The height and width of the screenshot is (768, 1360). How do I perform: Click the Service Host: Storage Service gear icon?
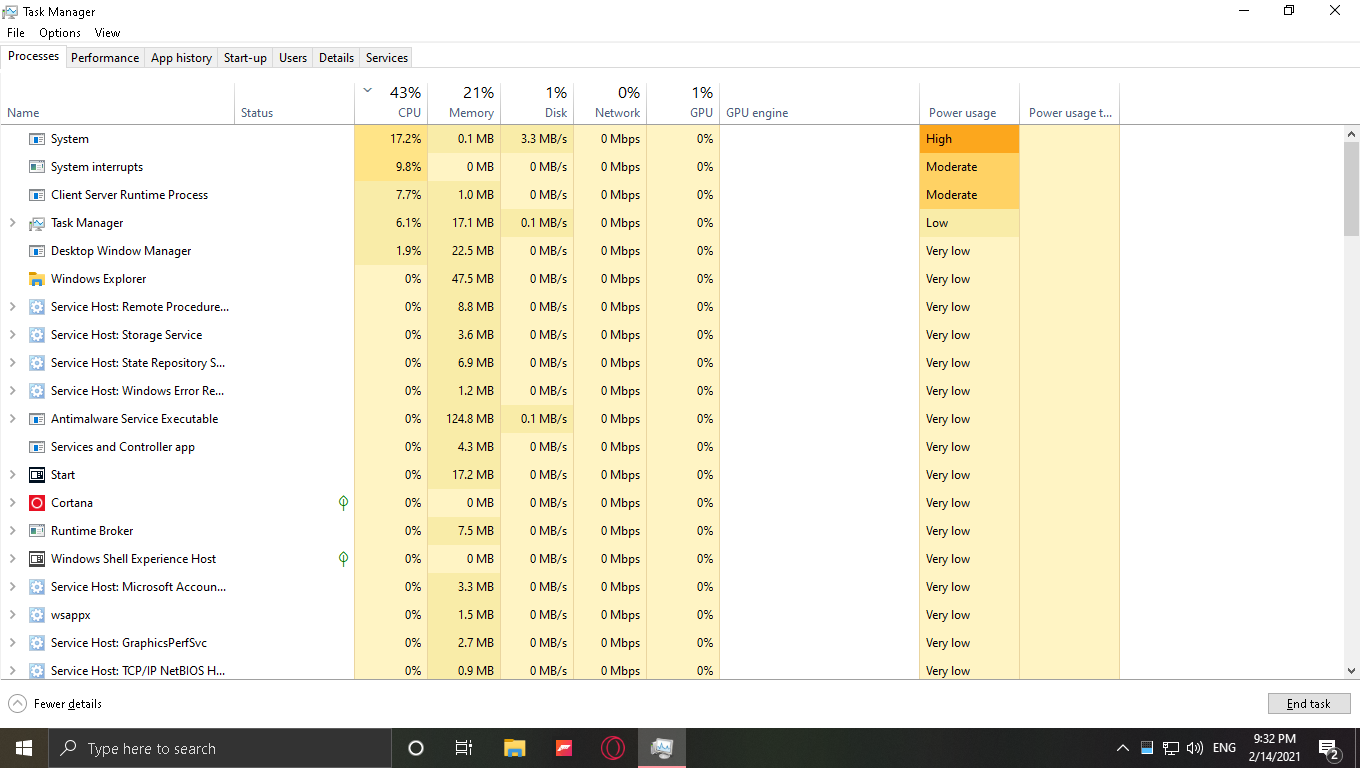click(x=37, y=335)
